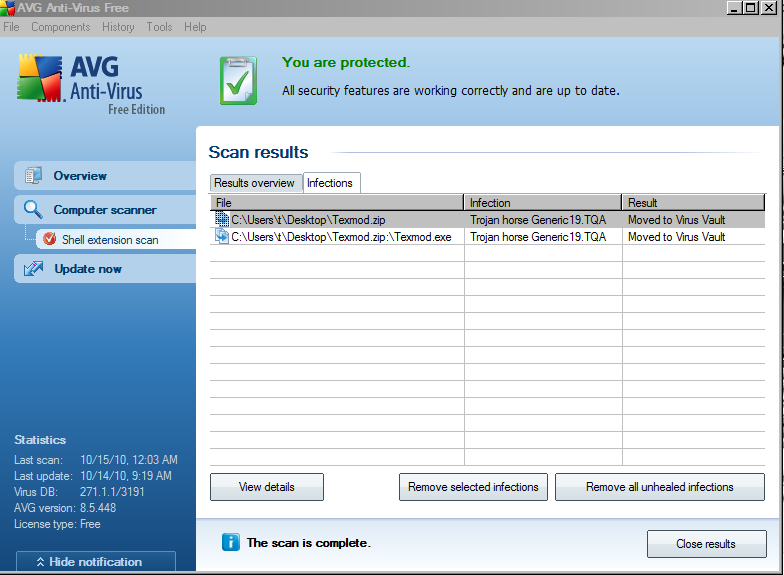
Task: Minimize the AVG window
Action: (734, 8)
